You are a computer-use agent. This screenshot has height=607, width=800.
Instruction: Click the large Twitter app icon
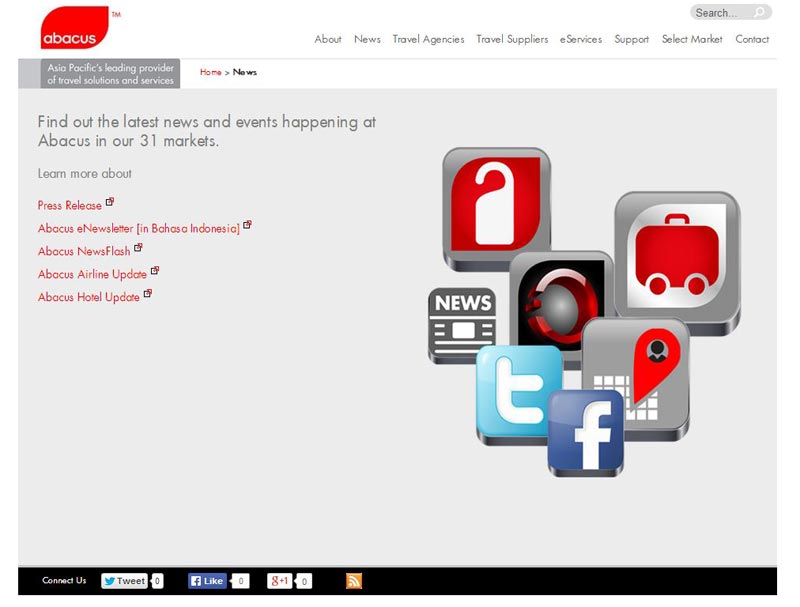pos(517,392)
